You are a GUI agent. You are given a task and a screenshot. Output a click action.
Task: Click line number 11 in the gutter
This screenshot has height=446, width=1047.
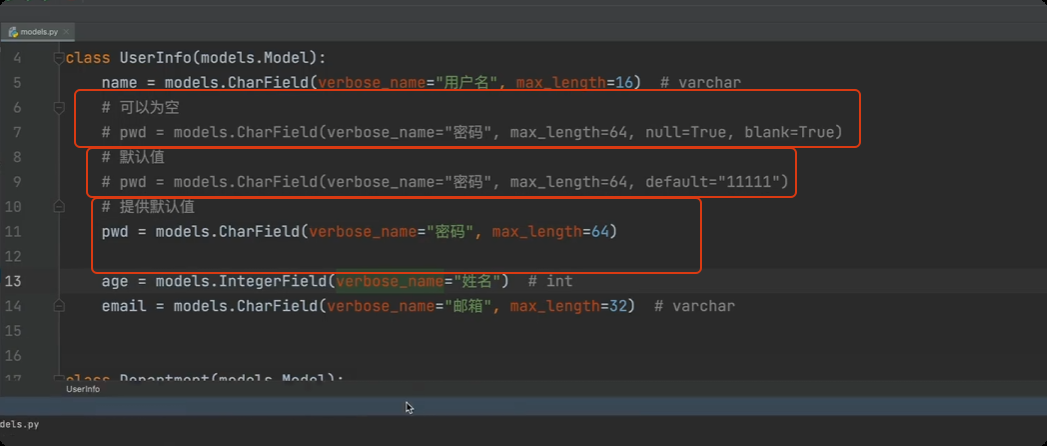click(x=13, y=232)
